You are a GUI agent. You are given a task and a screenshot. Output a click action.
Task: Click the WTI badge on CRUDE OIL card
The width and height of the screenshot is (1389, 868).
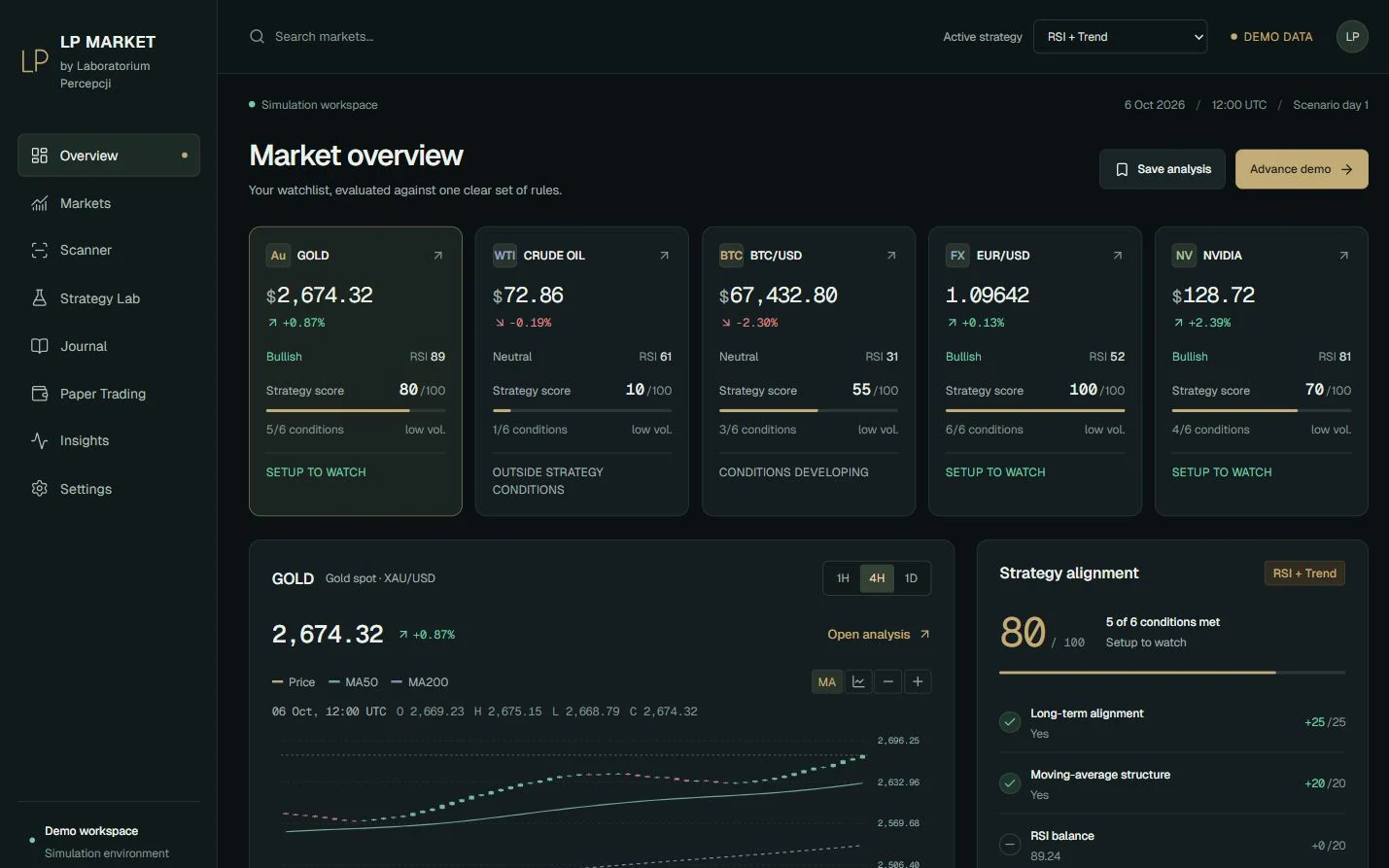504,256
